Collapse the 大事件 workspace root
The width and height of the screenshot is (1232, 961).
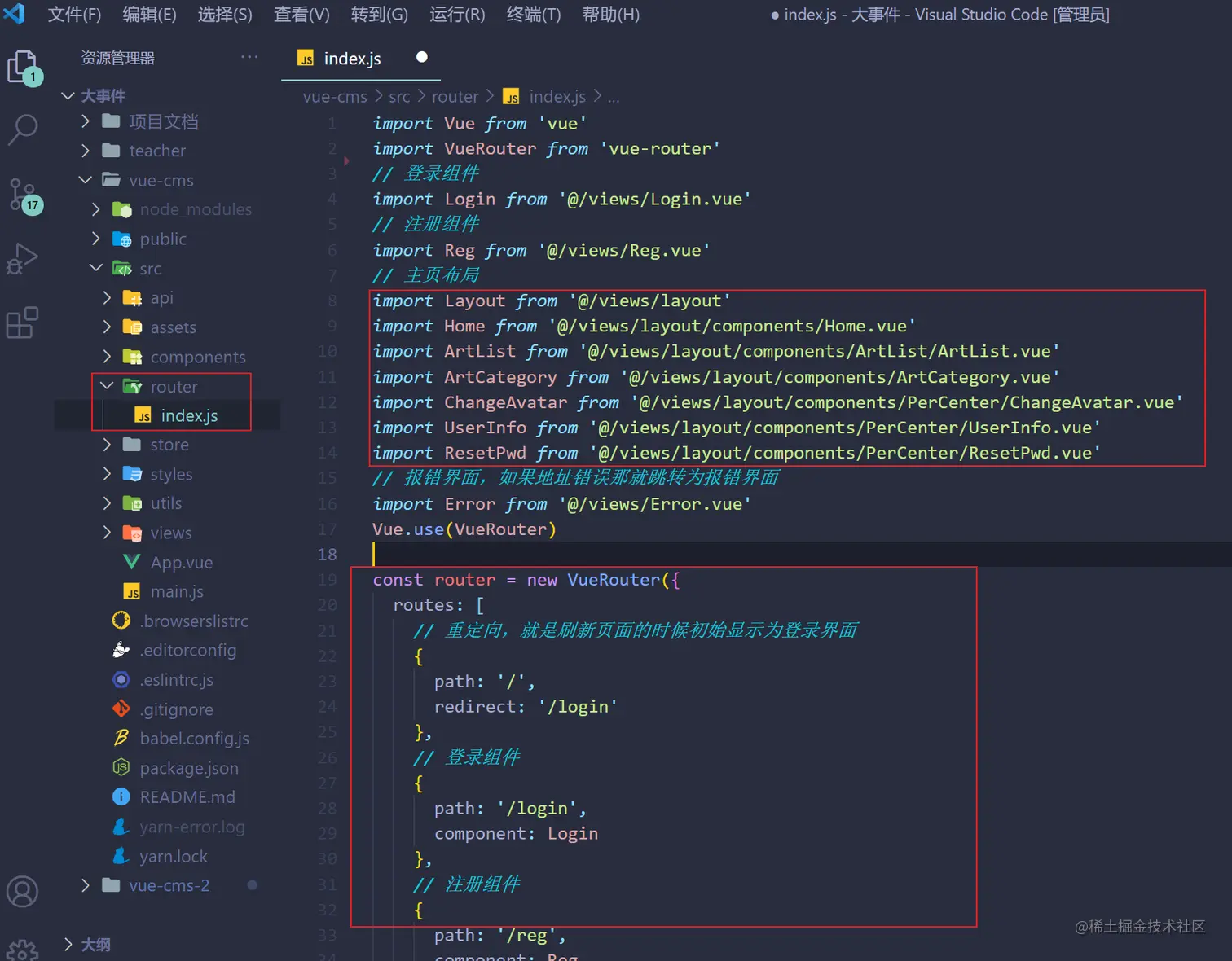coord(68,95)
